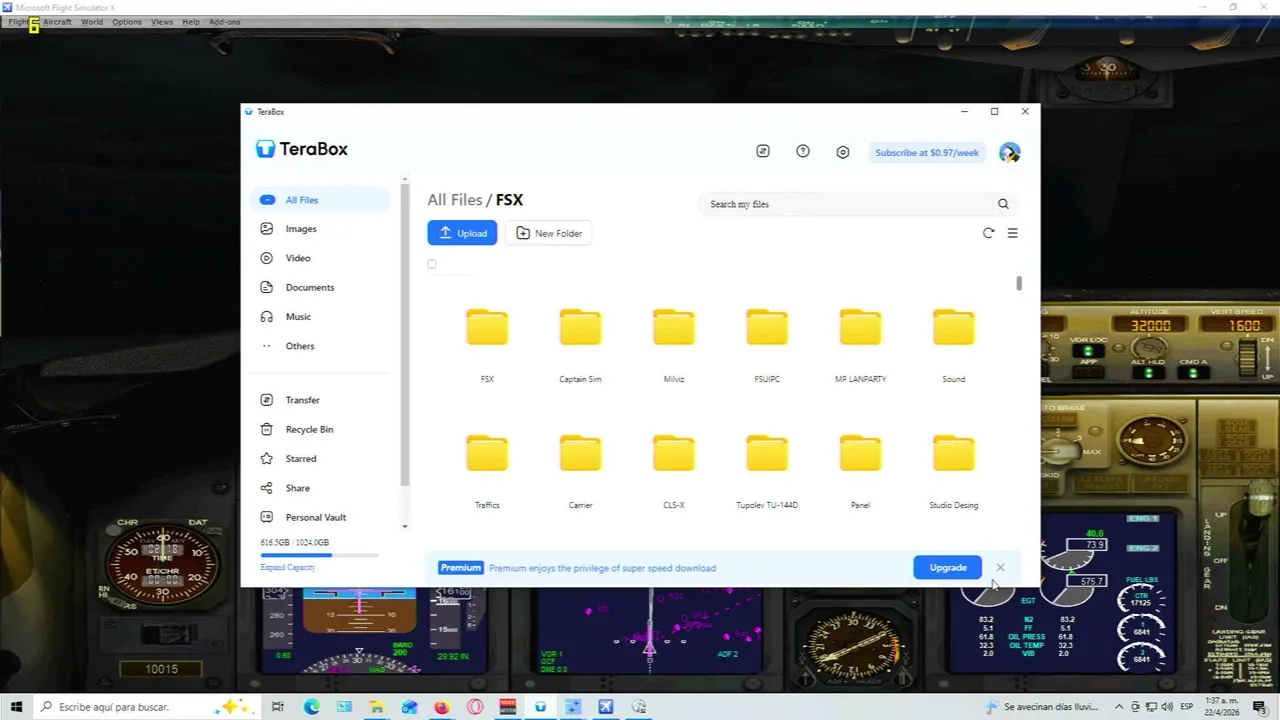
Task: Open TeraBox settings hexagon icon
Action: [x=843, y=152]
